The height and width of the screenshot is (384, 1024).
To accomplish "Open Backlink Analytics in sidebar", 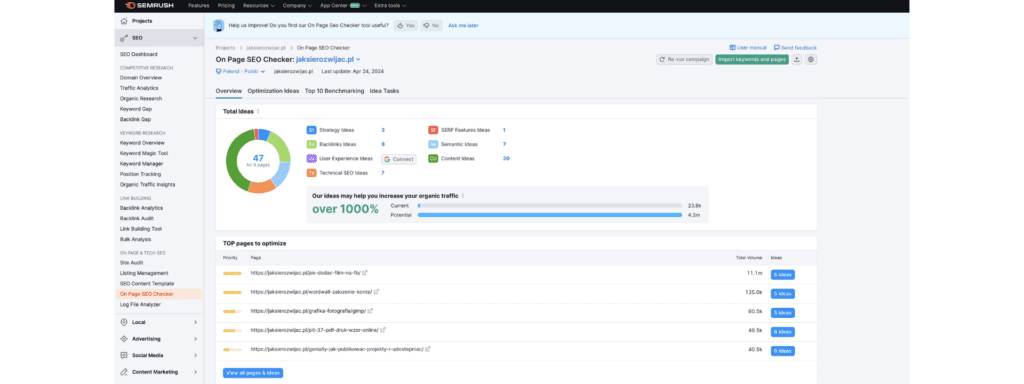I will click(141, 208).
